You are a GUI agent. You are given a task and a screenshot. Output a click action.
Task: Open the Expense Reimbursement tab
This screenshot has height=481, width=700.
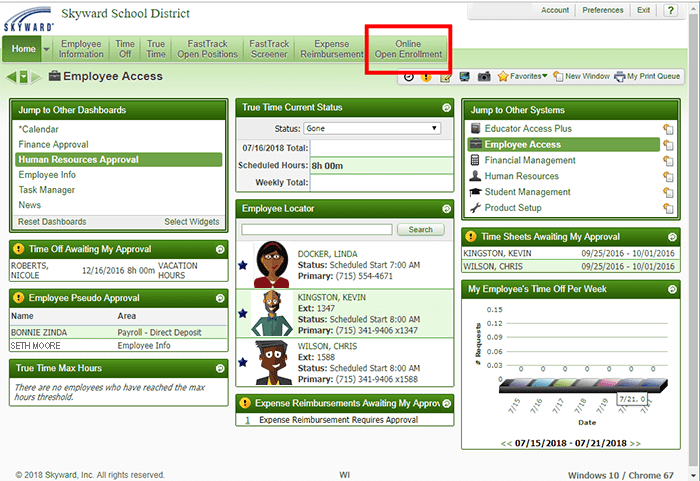click(x=332, y=49)
